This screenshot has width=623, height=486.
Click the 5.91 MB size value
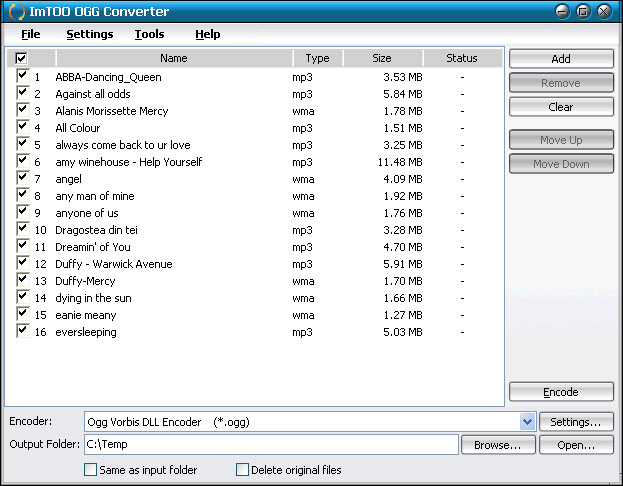(403, 264)
